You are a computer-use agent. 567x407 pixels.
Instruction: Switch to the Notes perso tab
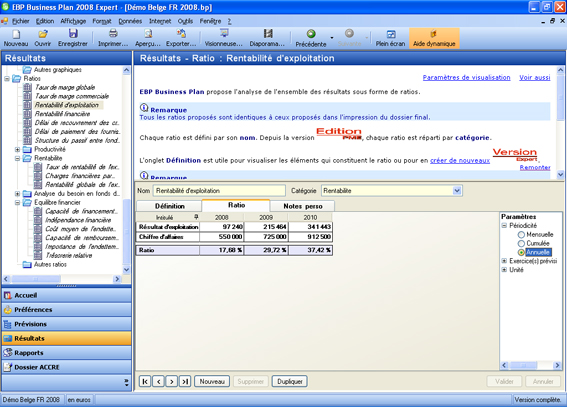tap(303, 206)
